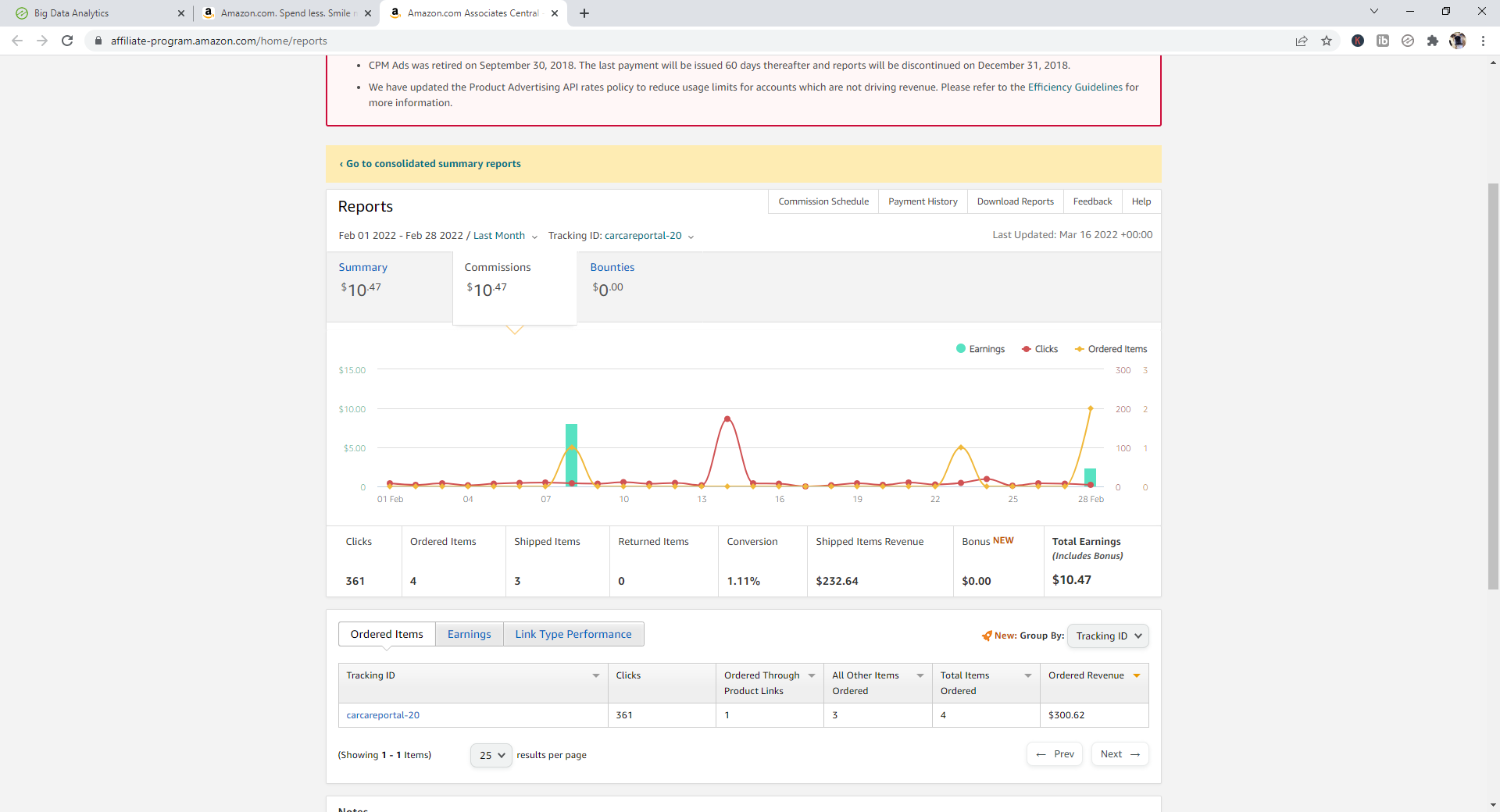The width and height of the screenshot is (1500, 812).
Task: Click the Total Earnings $10.47 value
Action: pos(1072,580)
